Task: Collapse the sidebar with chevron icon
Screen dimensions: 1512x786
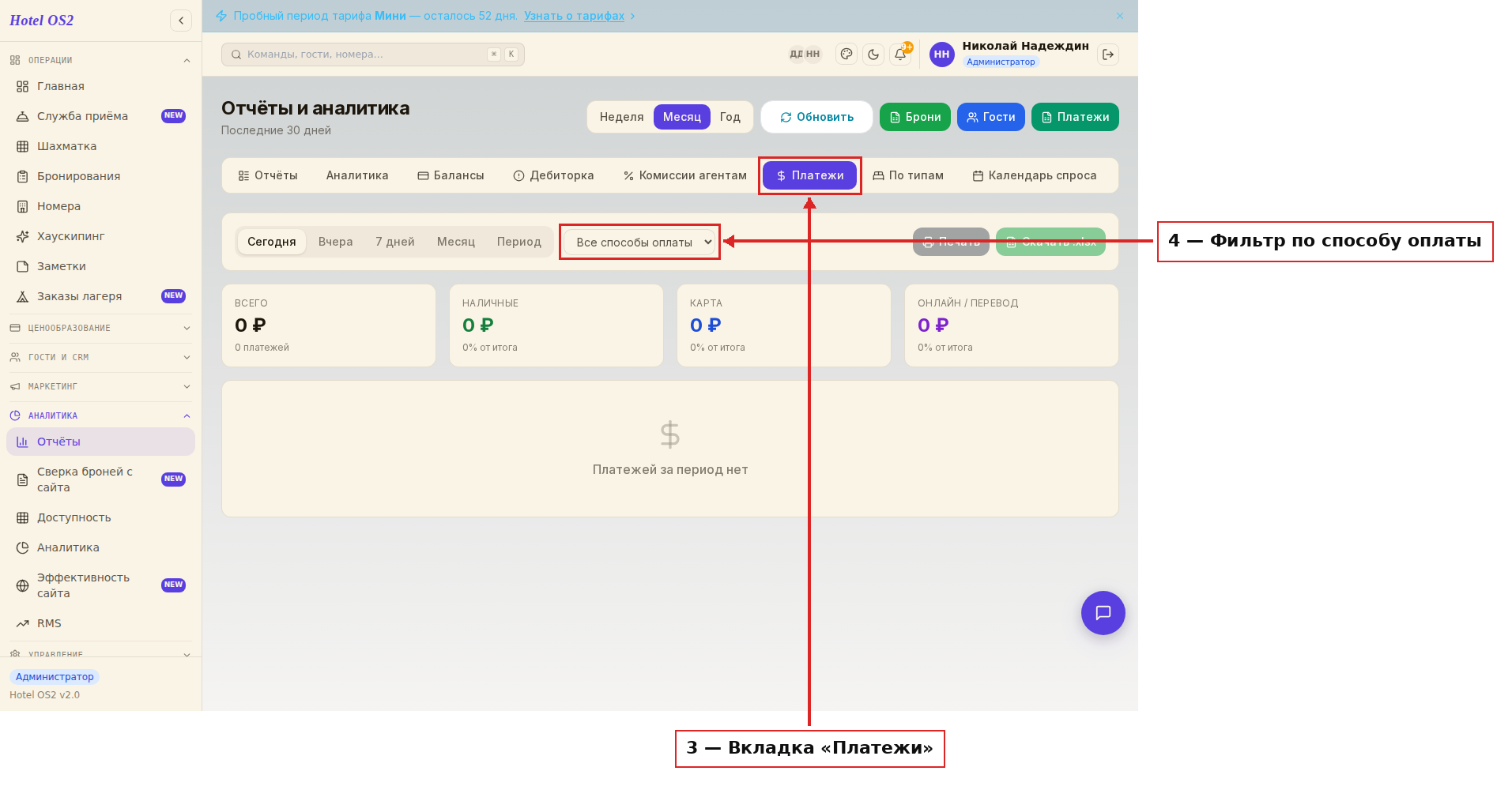Action: 181,21
